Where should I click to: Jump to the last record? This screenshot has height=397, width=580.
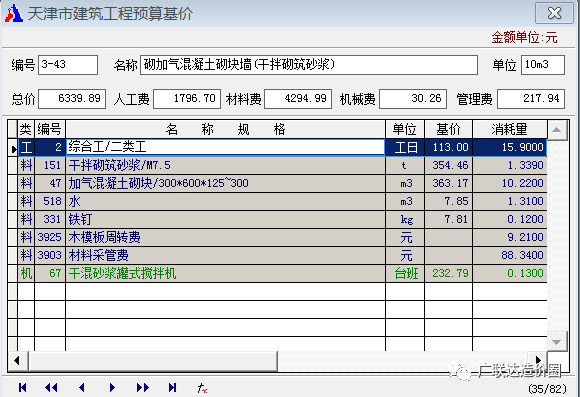(172, 387)
